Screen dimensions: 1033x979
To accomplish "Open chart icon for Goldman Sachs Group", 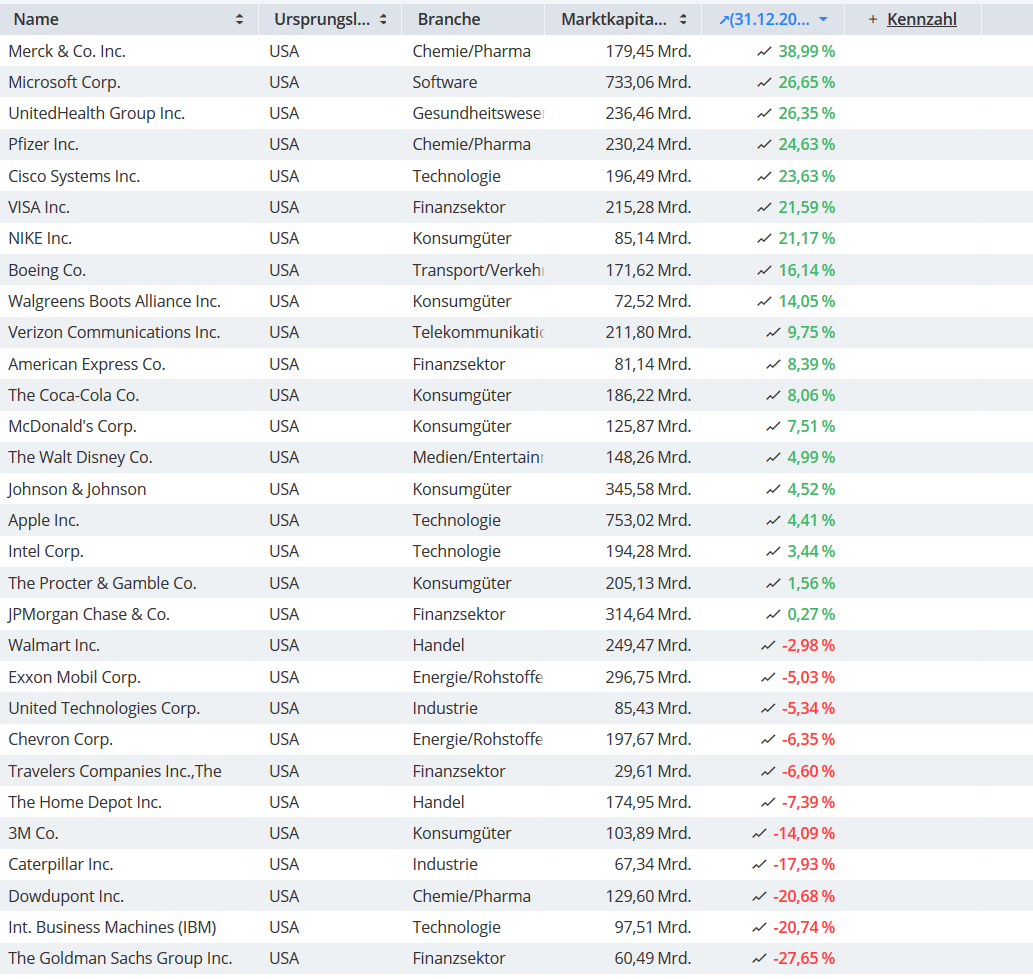I will click(759, 959).
